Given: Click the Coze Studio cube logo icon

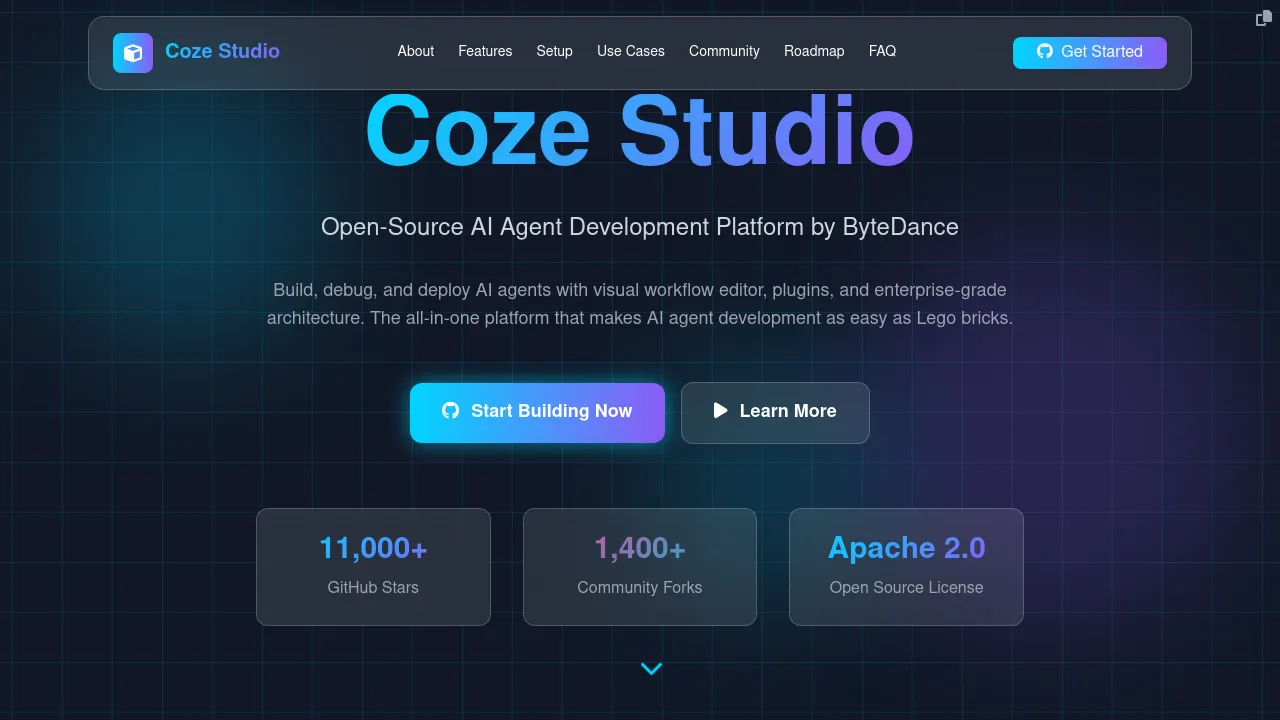Looking at the screenshot, I should [133, 53].
